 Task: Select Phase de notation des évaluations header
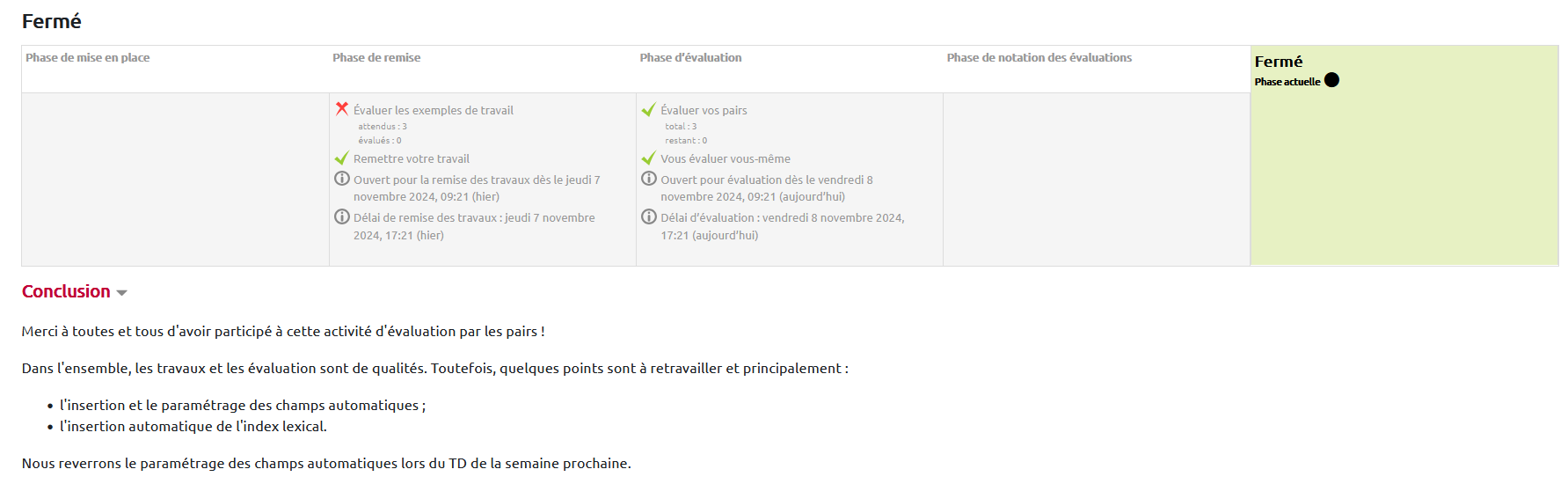click(x=1039, y=58)
